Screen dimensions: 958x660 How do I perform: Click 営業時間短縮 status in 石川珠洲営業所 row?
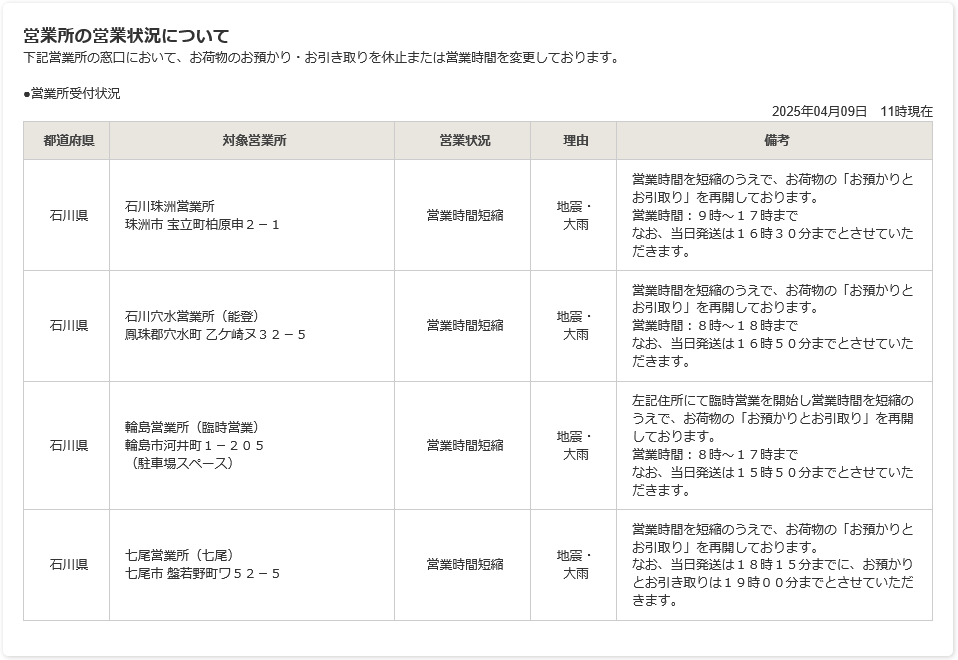[x=464, y=215]
